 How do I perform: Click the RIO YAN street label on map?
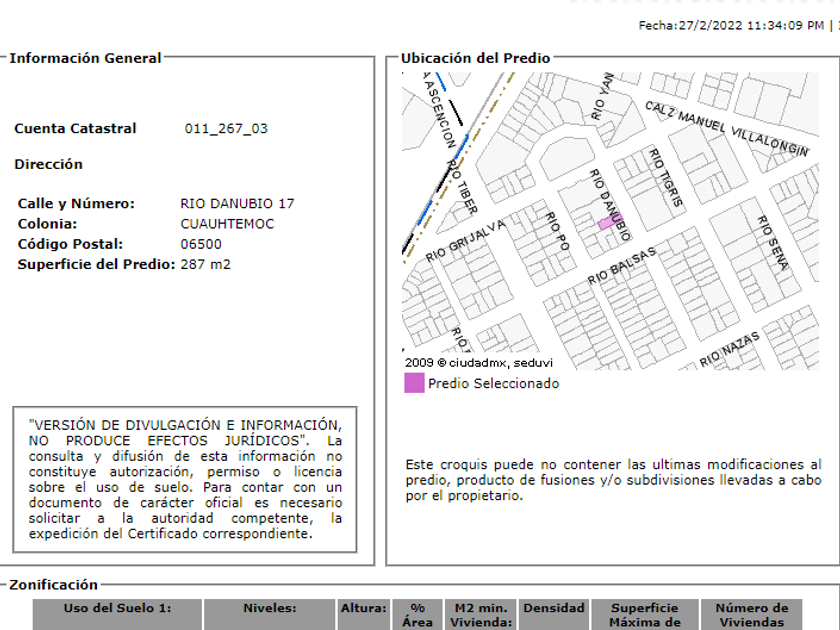pyautogui.click(x=602, y=96)
